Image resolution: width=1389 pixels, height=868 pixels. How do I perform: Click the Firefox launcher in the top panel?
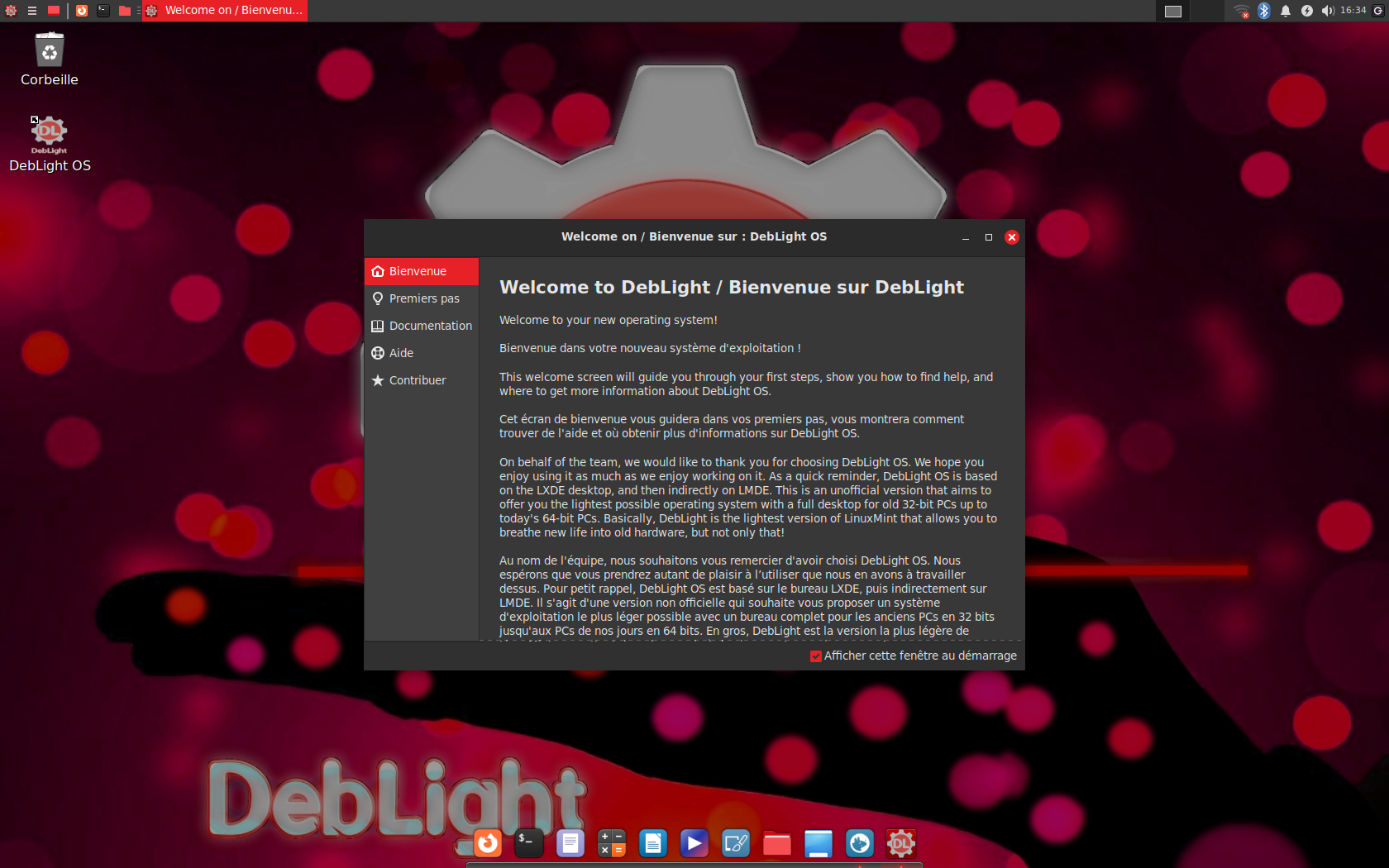click(82, 11)
